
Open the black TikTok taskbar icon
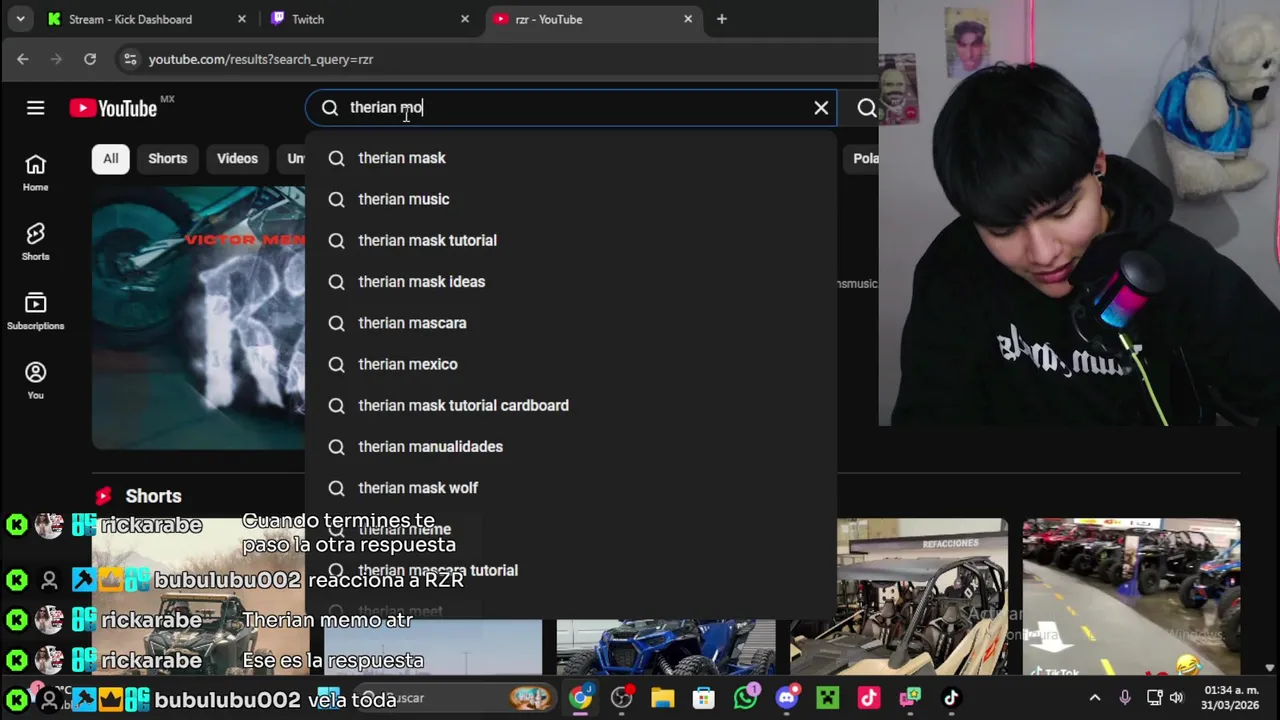951,698
